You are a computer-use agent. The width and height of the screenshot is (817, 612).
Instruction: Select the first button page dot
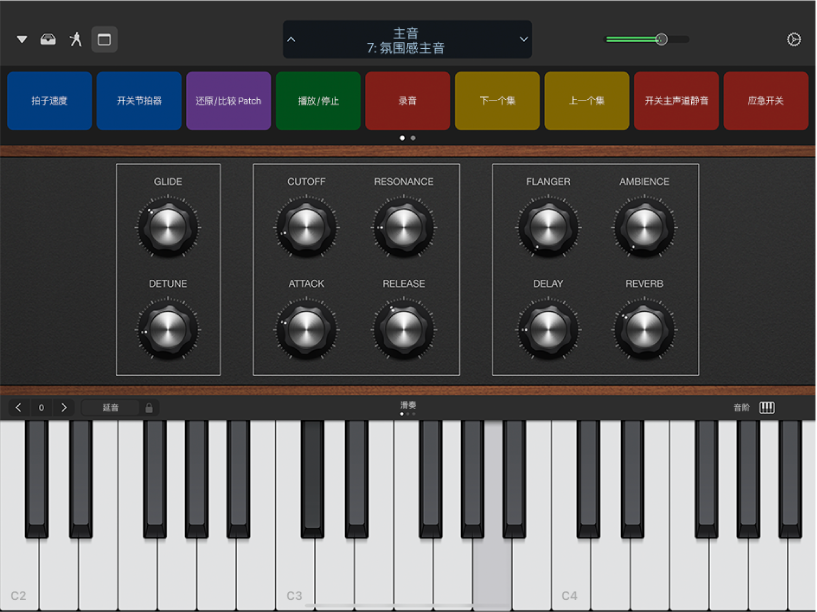[x=402, y=138]
